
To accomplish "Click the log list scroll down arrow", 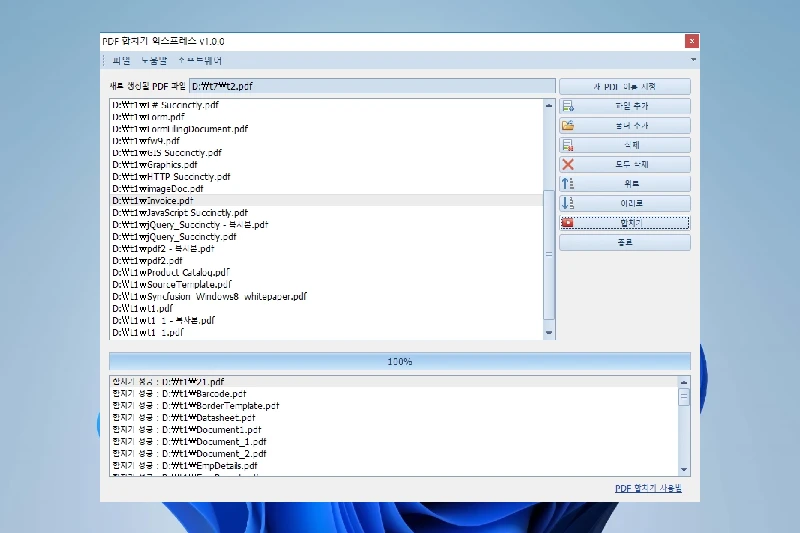I will pyautogui.click(x=684, y=470).
